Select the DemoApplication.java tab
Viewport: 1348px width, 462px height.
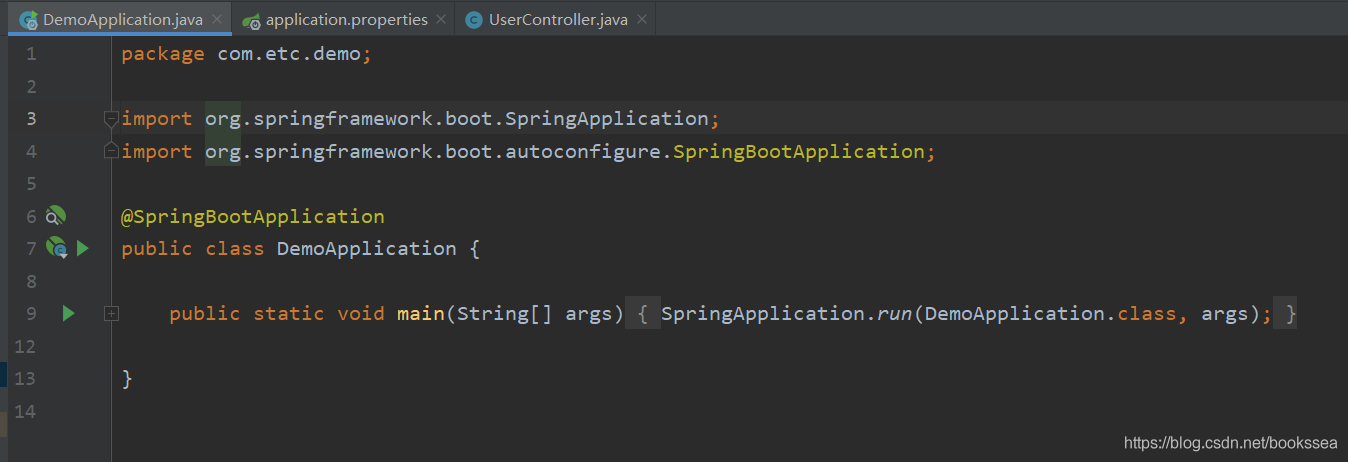(x=122, y=20)
